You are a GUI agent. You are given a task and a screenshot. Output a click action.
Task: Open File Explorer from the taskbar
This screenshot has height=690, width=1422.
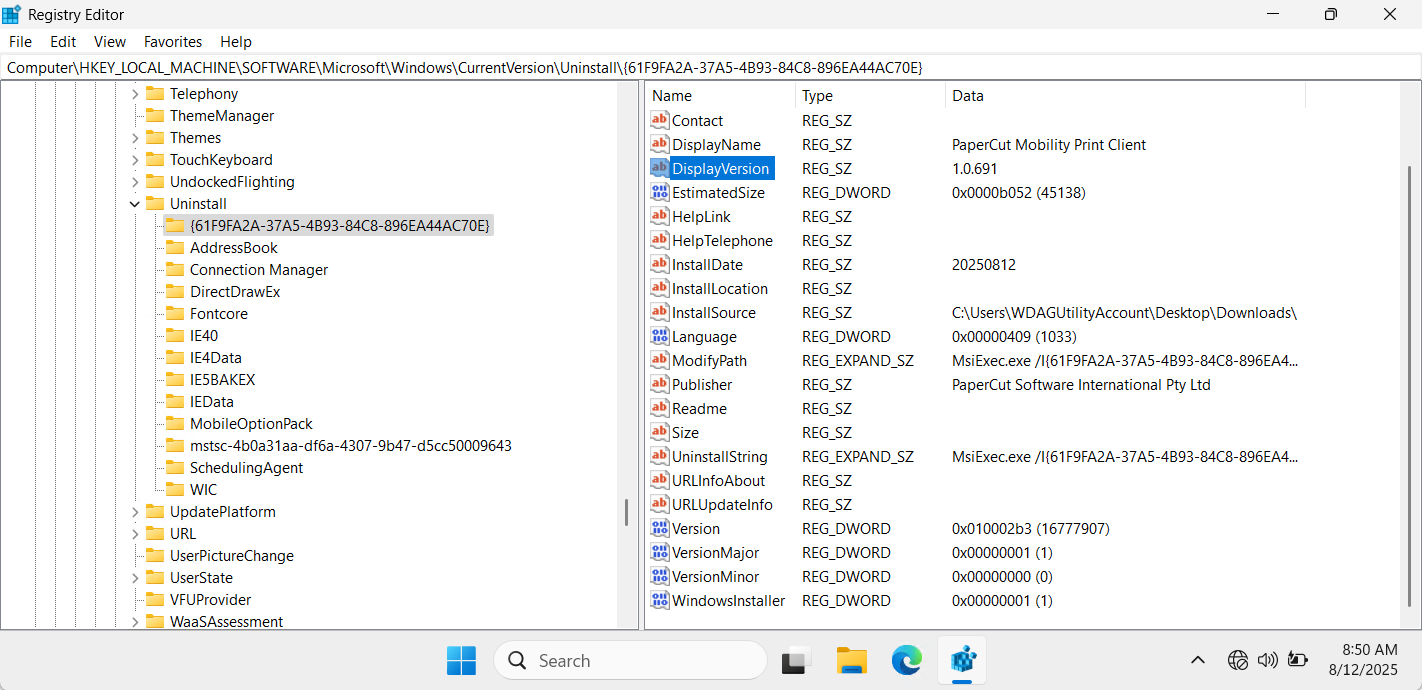[x=852, y=660]
